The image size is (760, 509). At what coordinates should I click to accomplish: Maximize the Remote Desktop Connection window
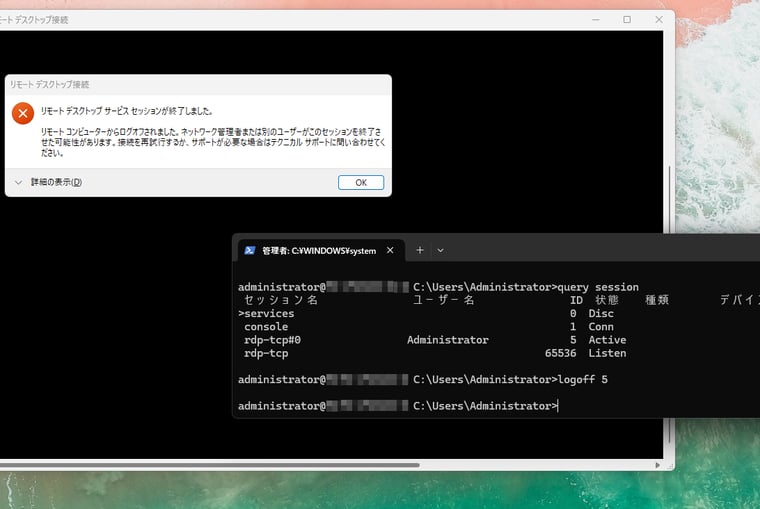click(627, 19)
